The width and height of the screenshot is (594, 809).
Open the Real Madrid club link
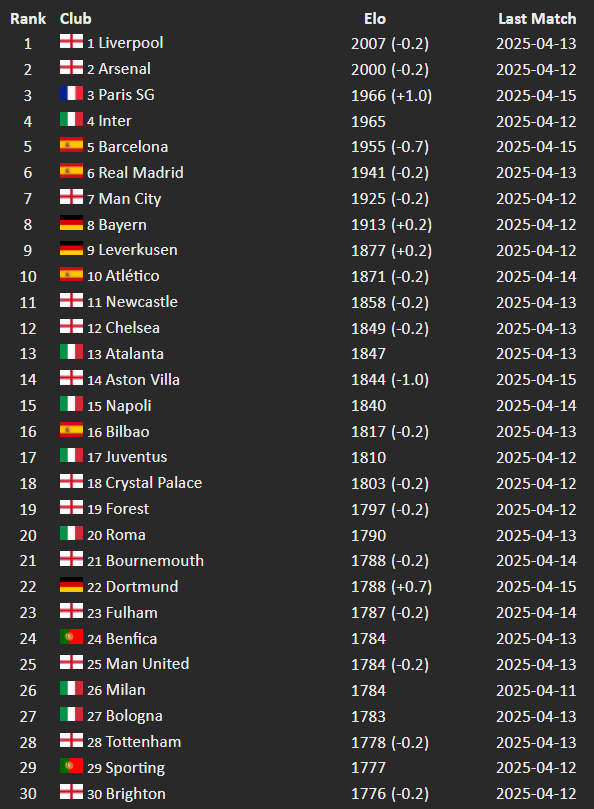tap(141, 172)
